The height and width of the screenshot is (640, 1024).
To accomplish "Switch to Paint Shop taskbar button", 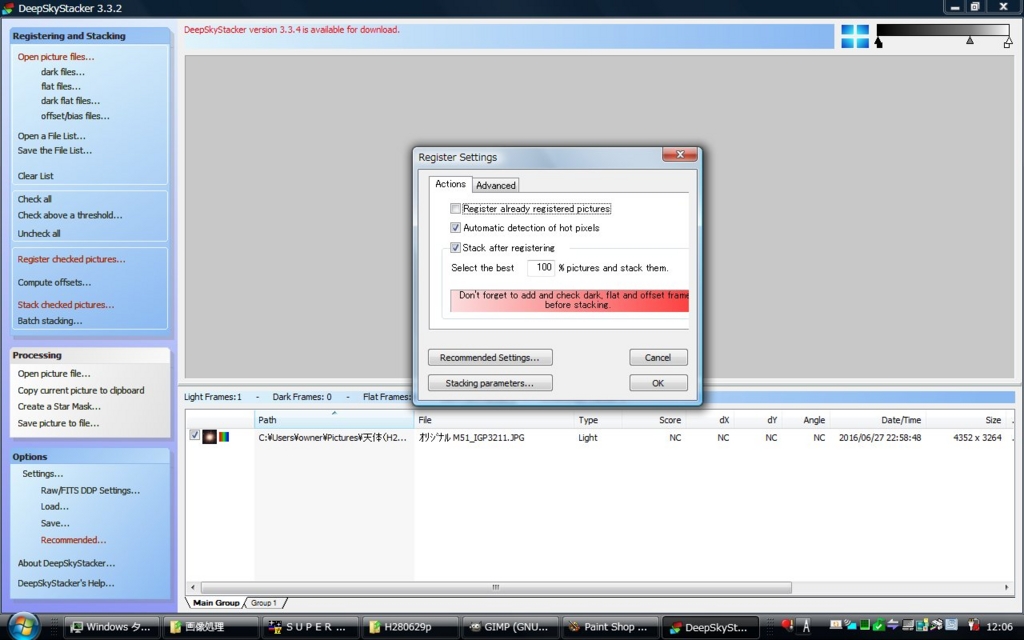I will pyautogui.click(x=609, y=627).
